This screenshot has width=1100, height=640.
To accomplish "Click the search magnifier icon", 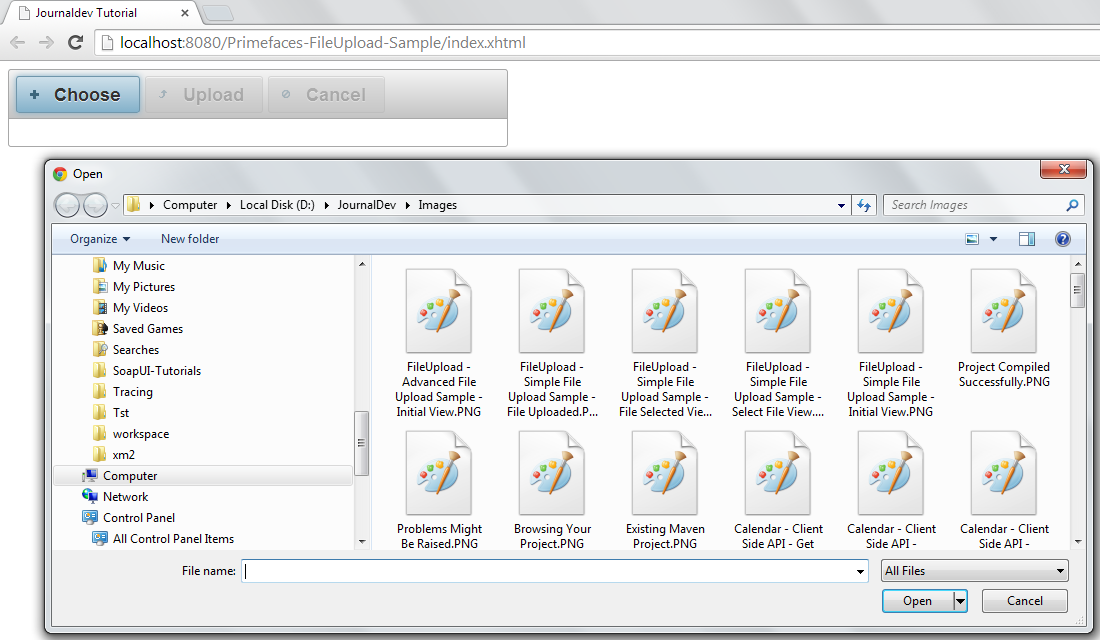I will (x=1072, y=205).
